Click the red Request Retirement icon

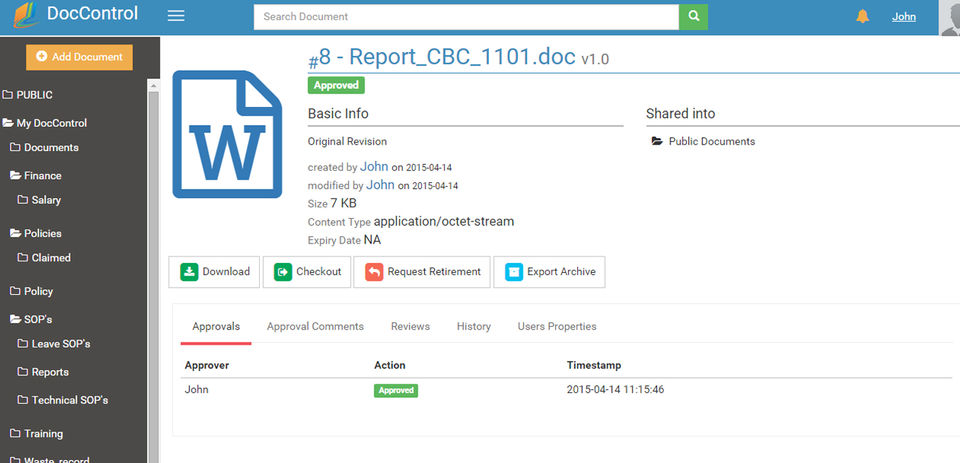tap(374, 272)
